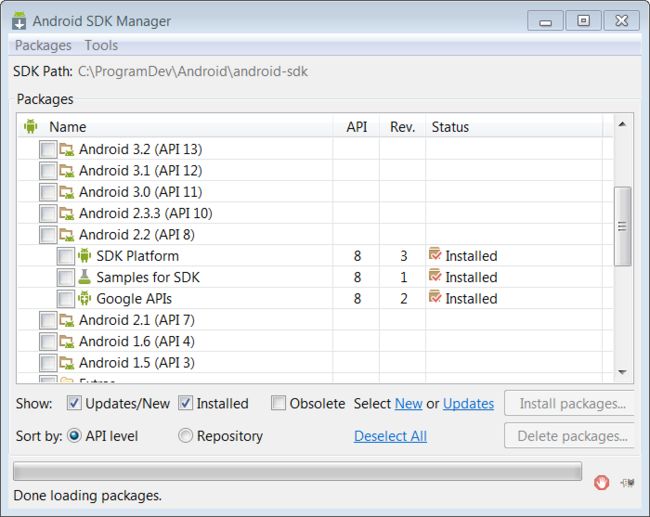Tick the Google APIs checkbox
650x517 pixels.
pos(65,299)
